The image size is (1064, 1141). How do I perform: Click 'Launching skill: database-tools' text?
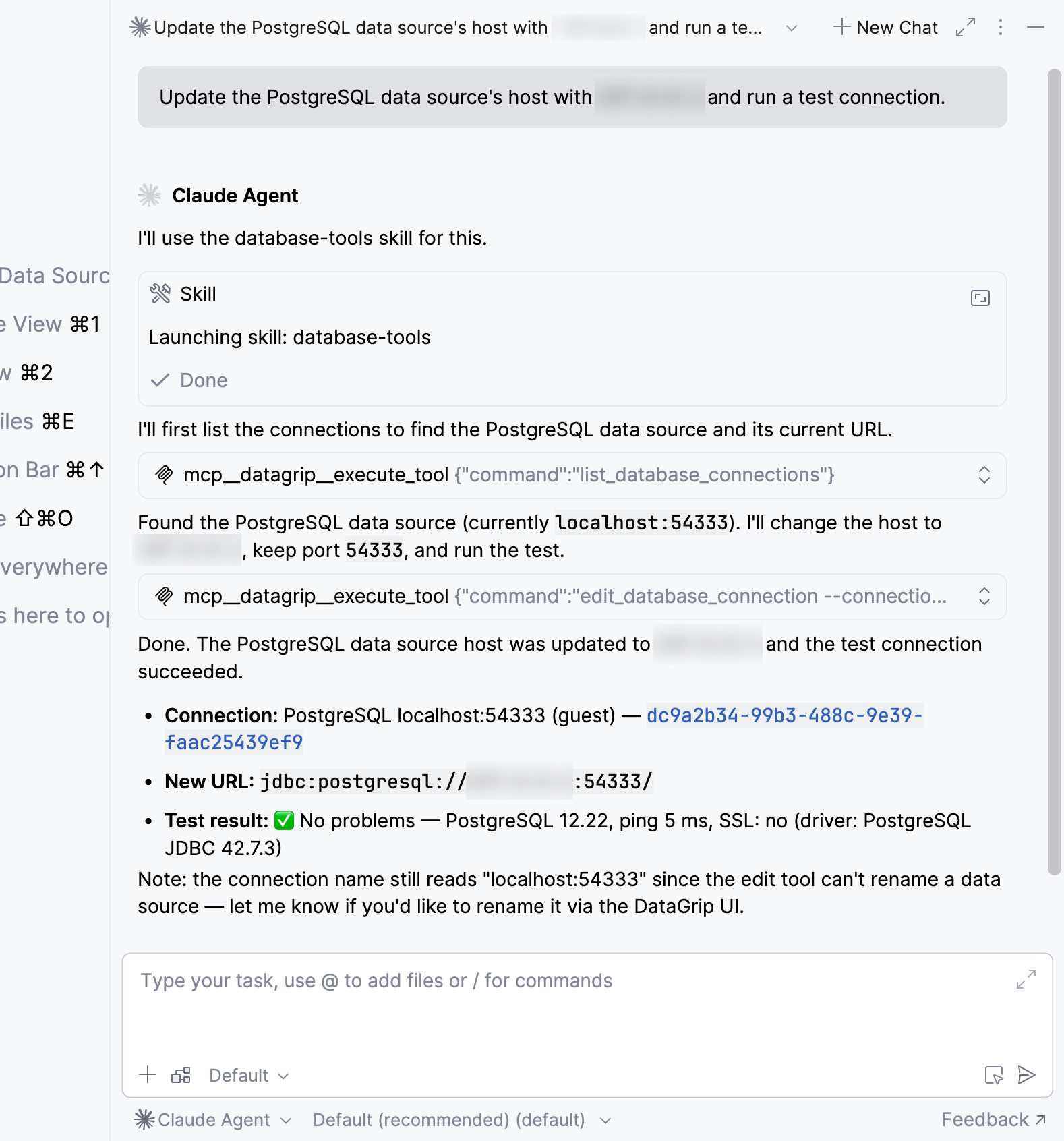289,337
